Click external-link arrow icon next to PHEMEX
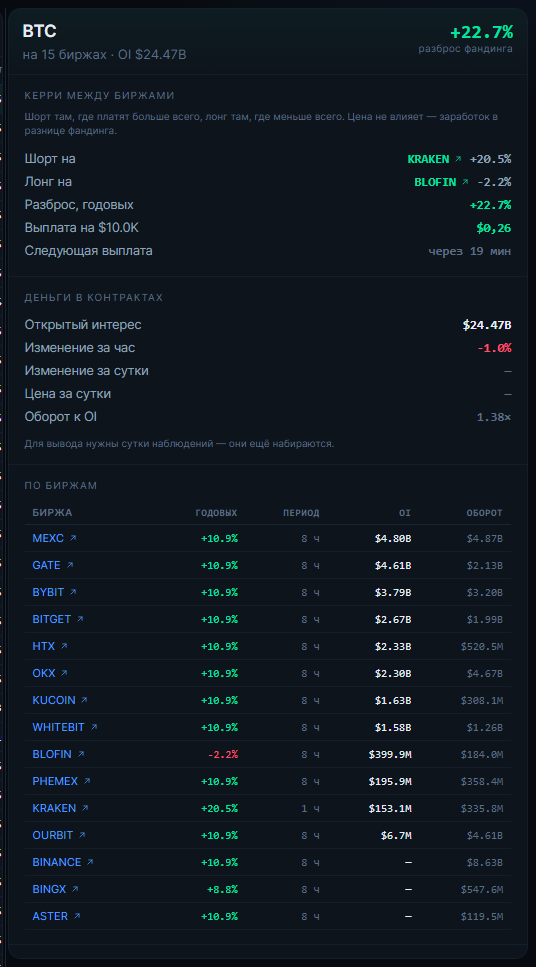The height and width of the screenshot is (967, 536). (87, 781)
